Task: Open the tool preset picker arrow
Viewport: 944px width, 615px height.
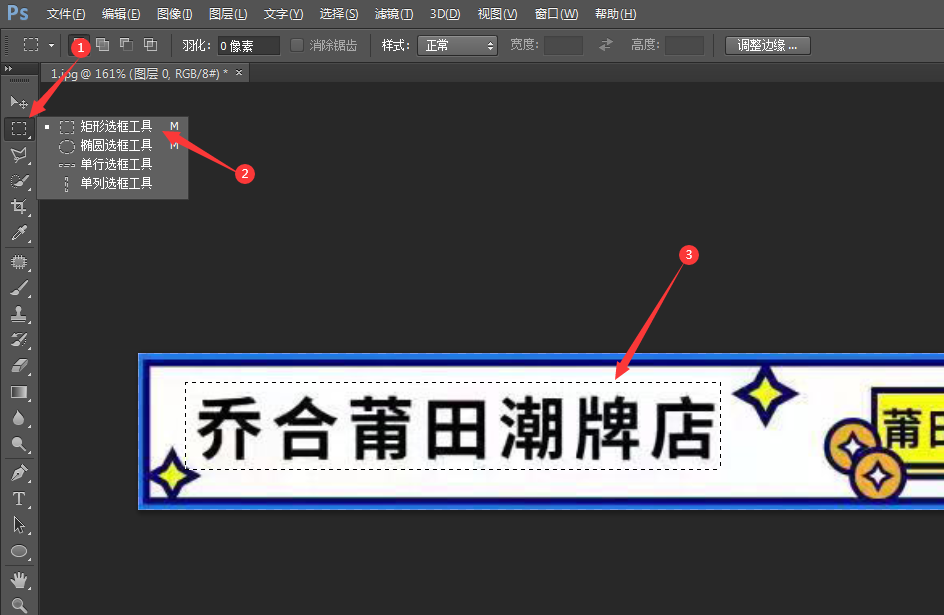Action: click(x=51, y=45)
